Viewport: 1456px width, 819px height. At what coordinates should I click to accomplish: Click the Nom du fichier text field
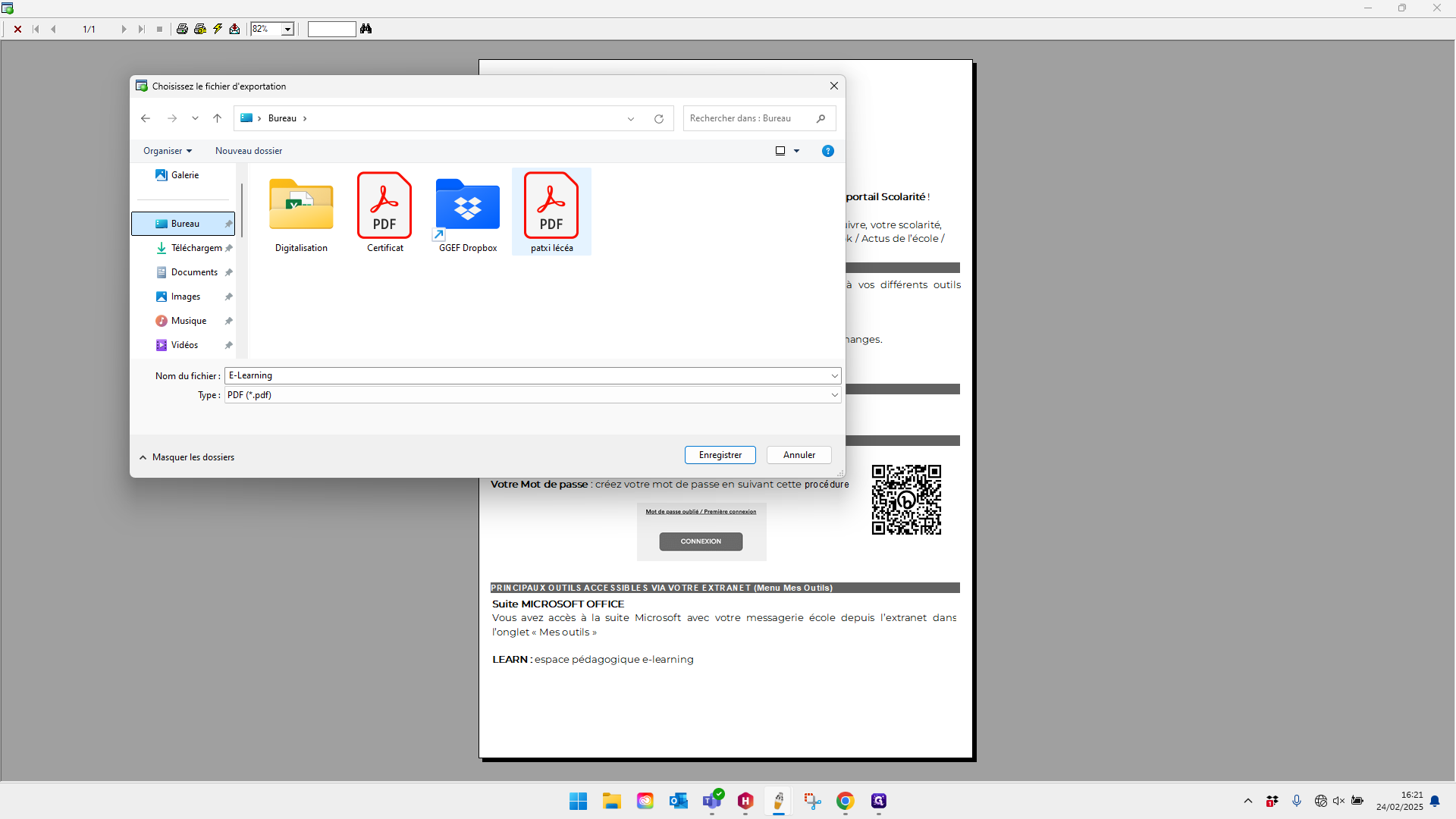526,375
